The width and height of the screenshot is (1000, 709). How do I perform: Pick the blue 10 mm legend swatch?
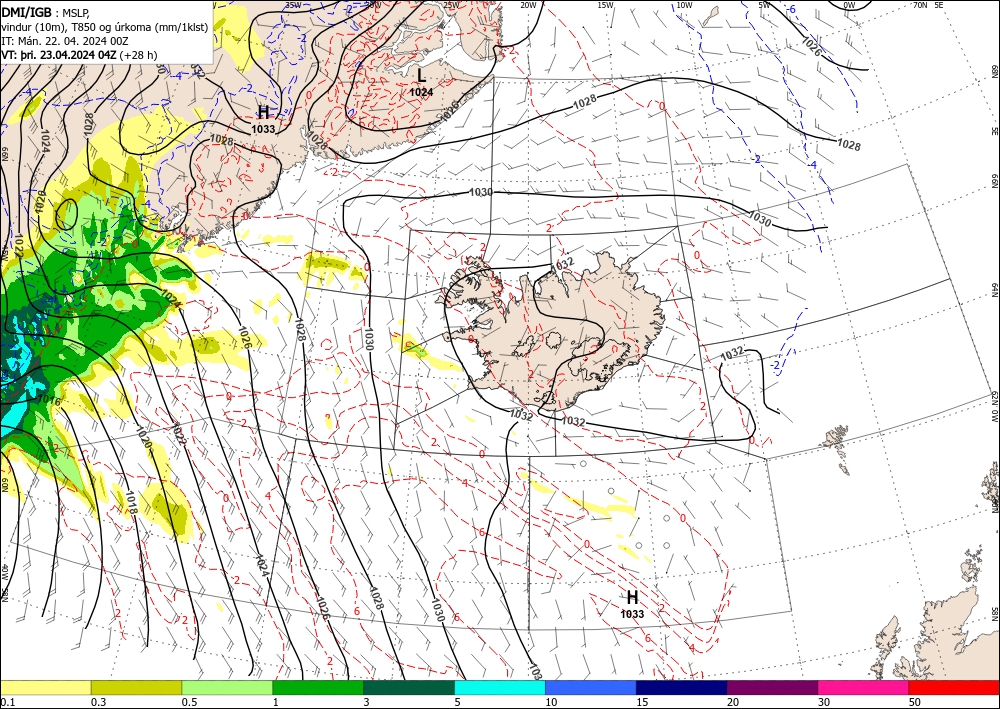[x=591, y=688]
